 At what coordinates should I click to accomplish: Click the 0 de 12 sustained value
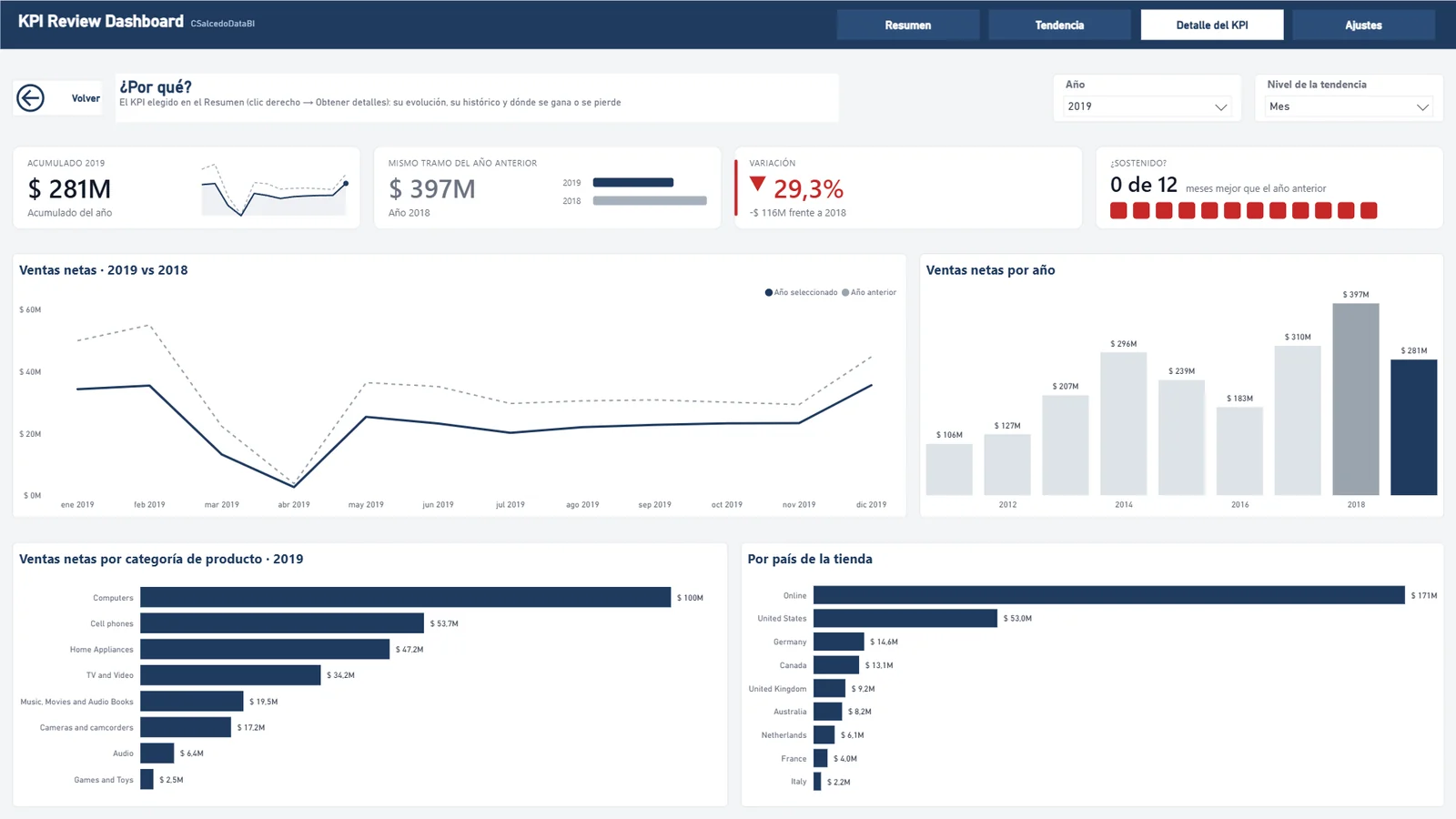click(x=1144, y=185)
